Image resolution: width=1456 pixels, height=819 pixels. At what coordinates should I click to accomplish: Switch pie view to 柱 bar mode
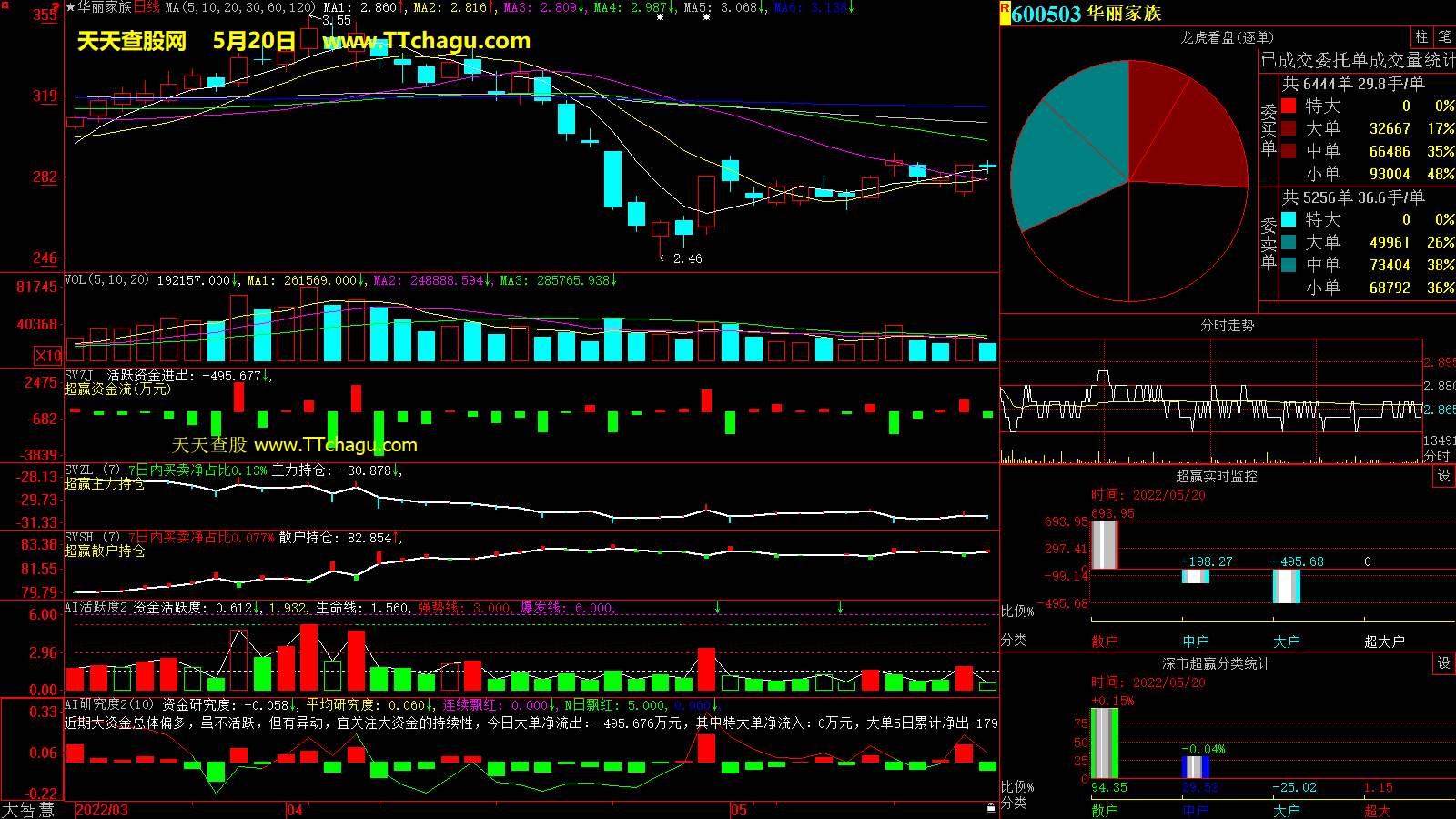click(x=1421, y=37)
